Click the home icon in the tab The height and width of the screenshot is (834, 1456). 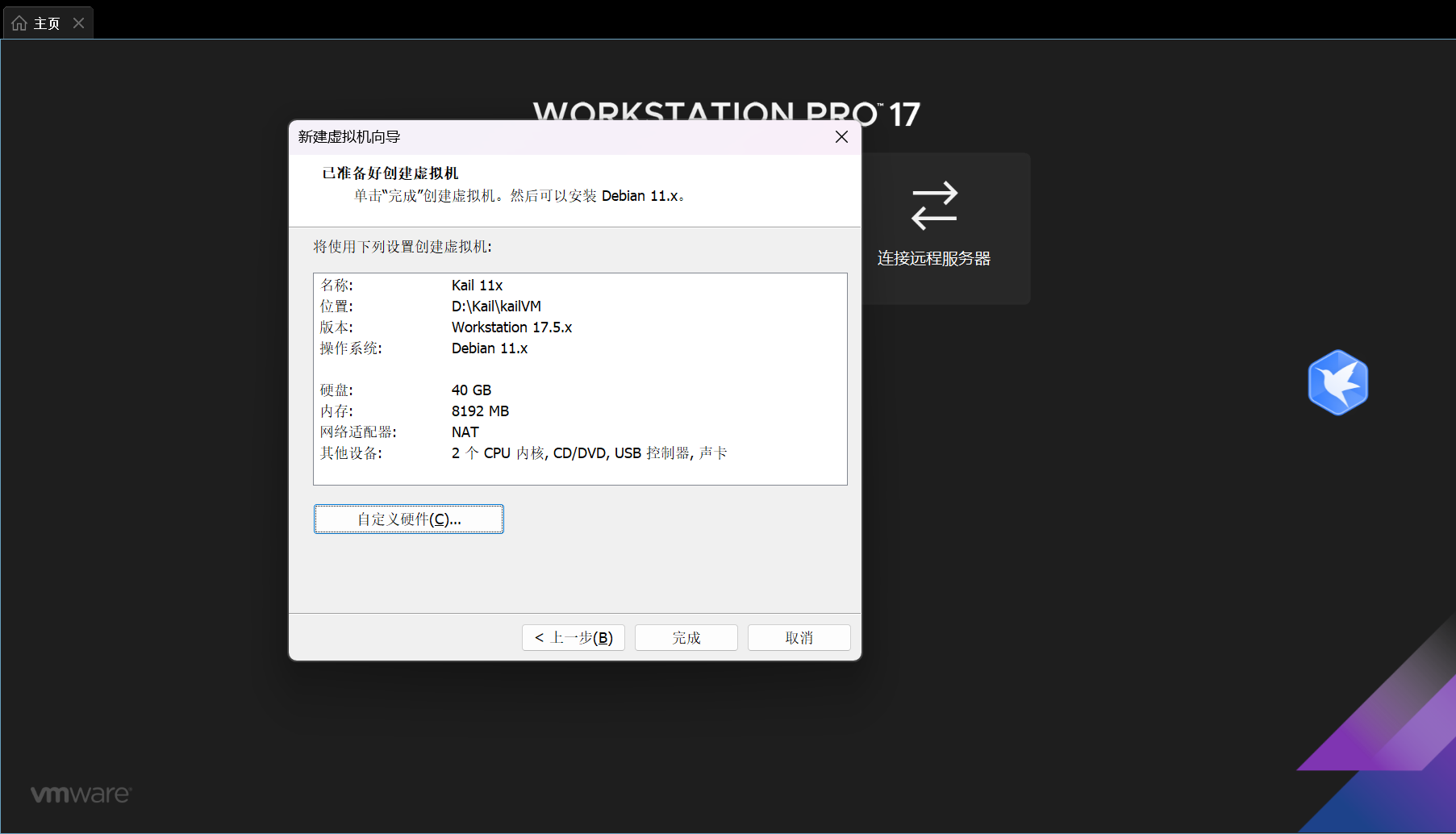pos(19,23)
